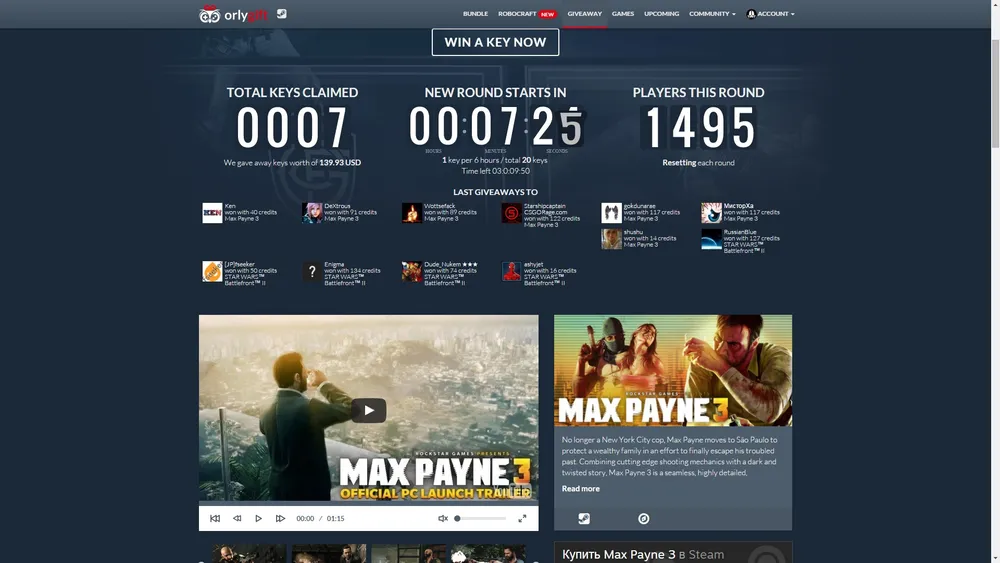Click the compass website icon under description

tap(644, 519)
